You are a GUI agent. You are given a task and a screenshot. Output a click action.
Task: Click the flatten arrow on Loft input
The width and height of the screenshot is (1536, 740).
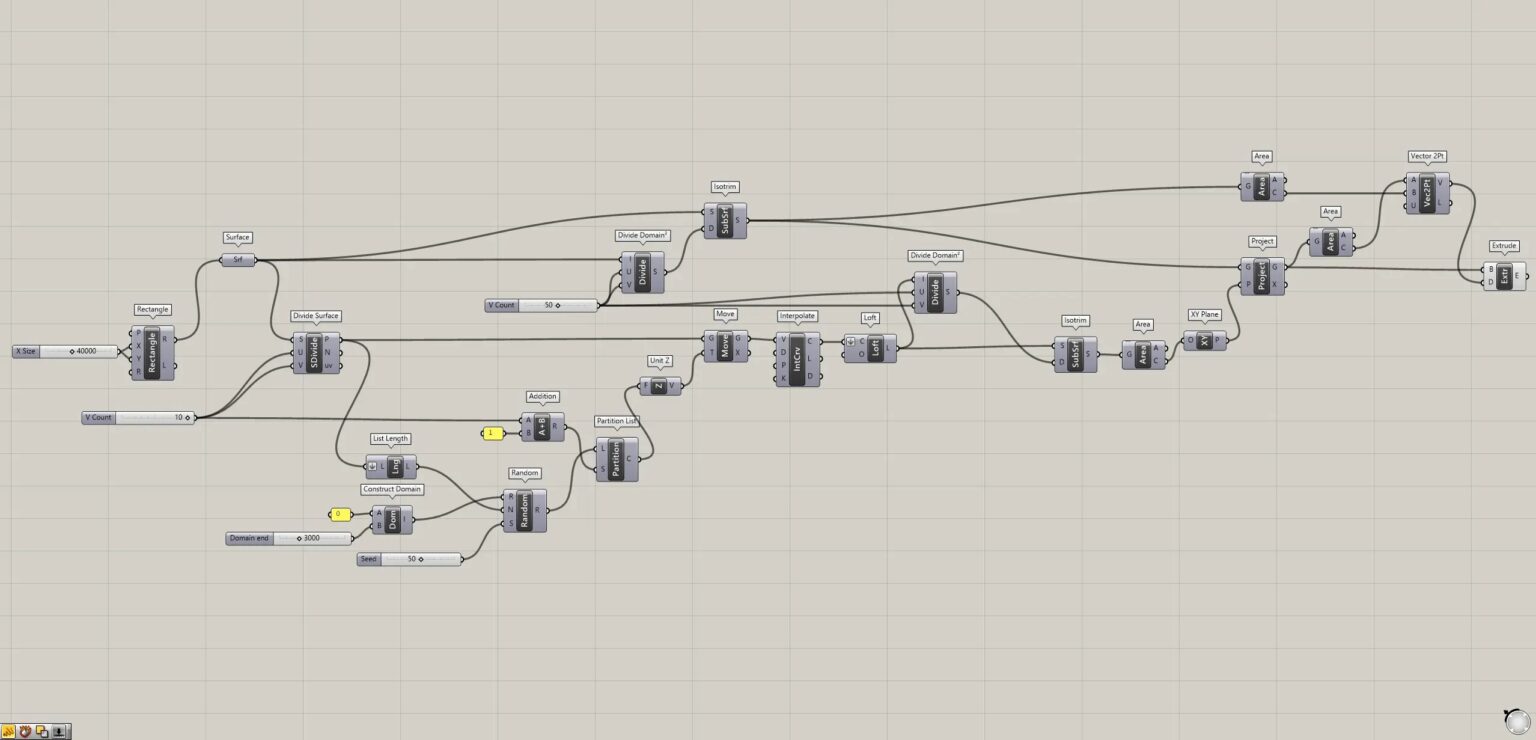click(x=851, y=341)
